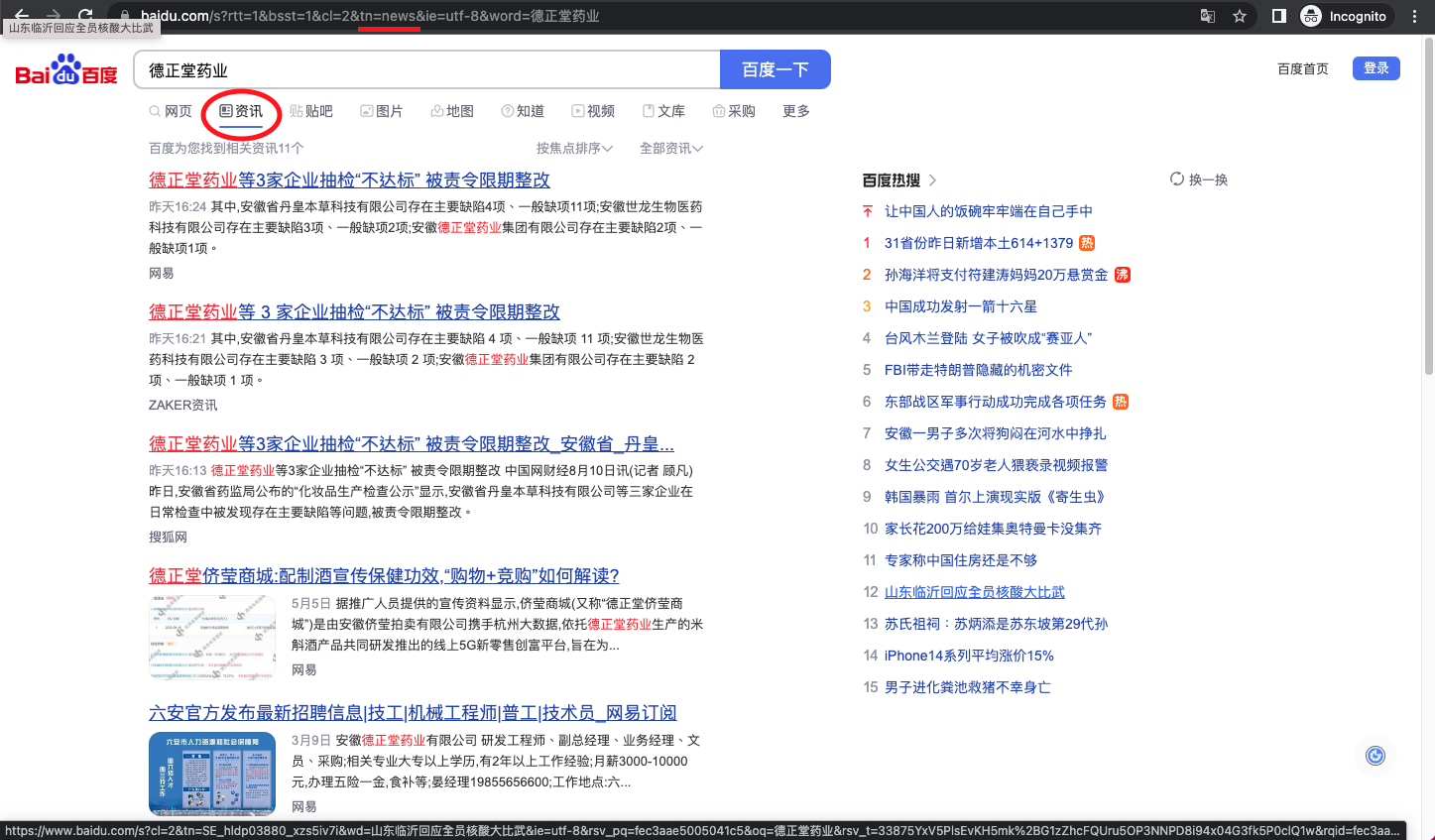1435x840 pixels.
Task: Open the browser three-dot menu
Action: 1415,16
